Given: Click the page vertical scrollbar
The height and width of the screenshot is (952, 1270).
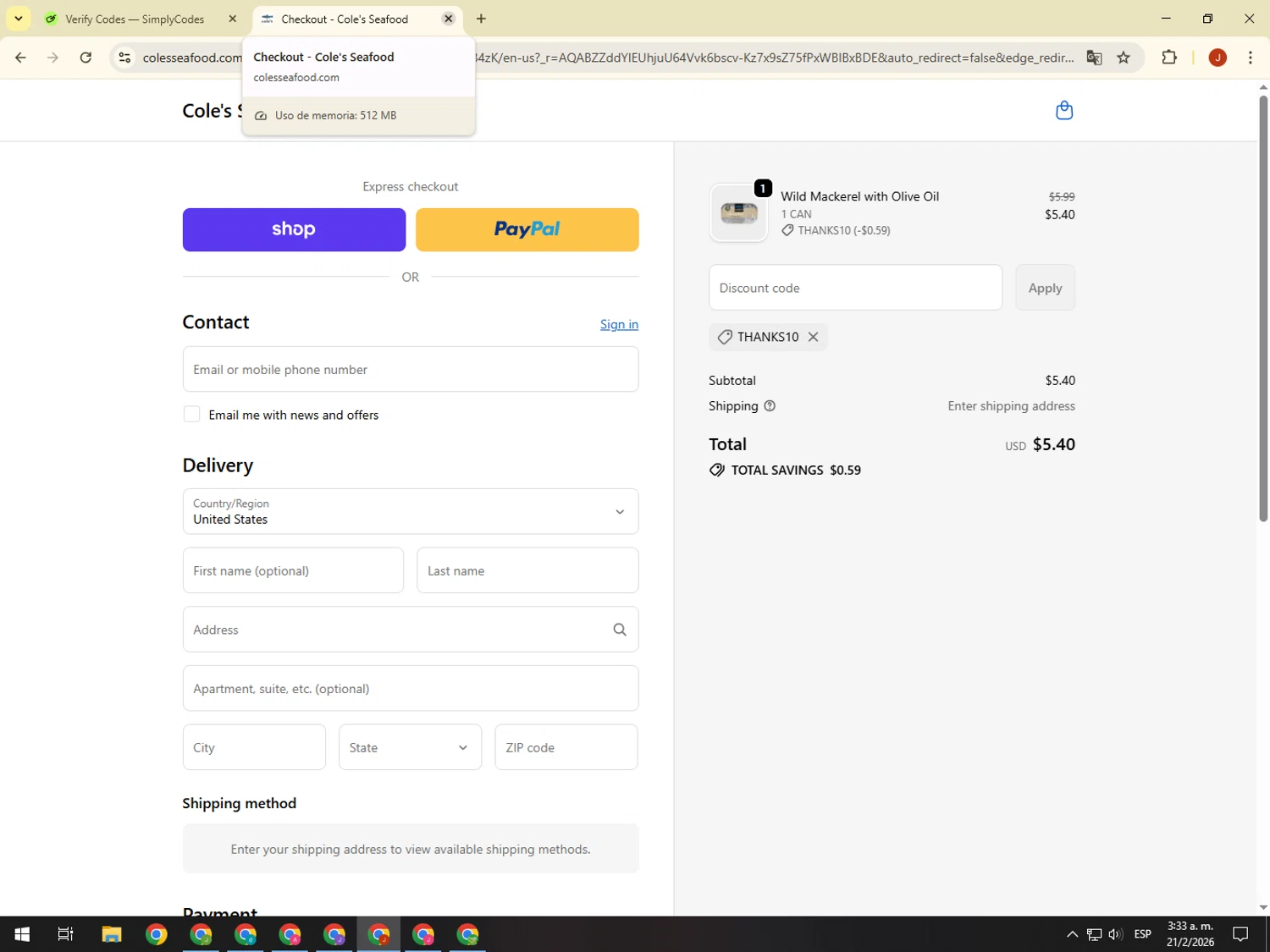Looking at the screenshot, I should 1263,309.
